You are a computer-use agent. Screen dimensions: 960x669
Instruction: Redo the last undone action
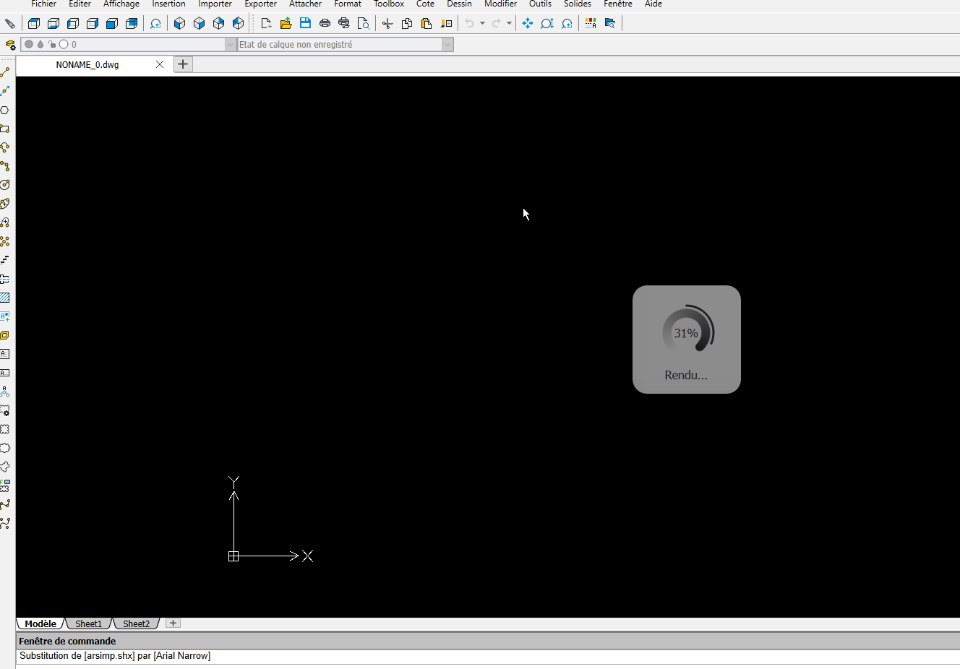click(x=496, y=24)
